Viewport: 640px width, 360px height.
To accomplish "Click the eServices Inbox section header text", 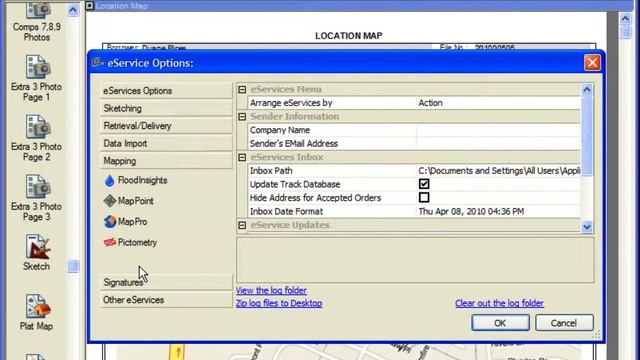I will (x=287, y=157).
